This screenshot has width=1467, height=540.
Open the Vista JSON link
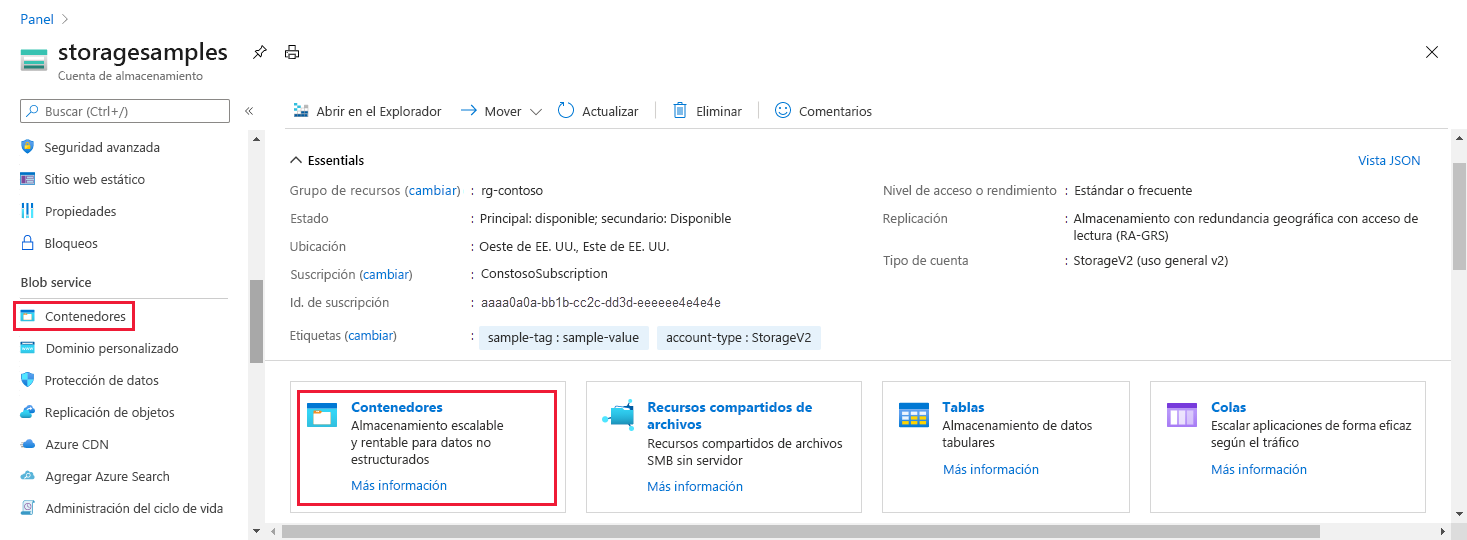pyautogui.click(x=1389, y=160)
